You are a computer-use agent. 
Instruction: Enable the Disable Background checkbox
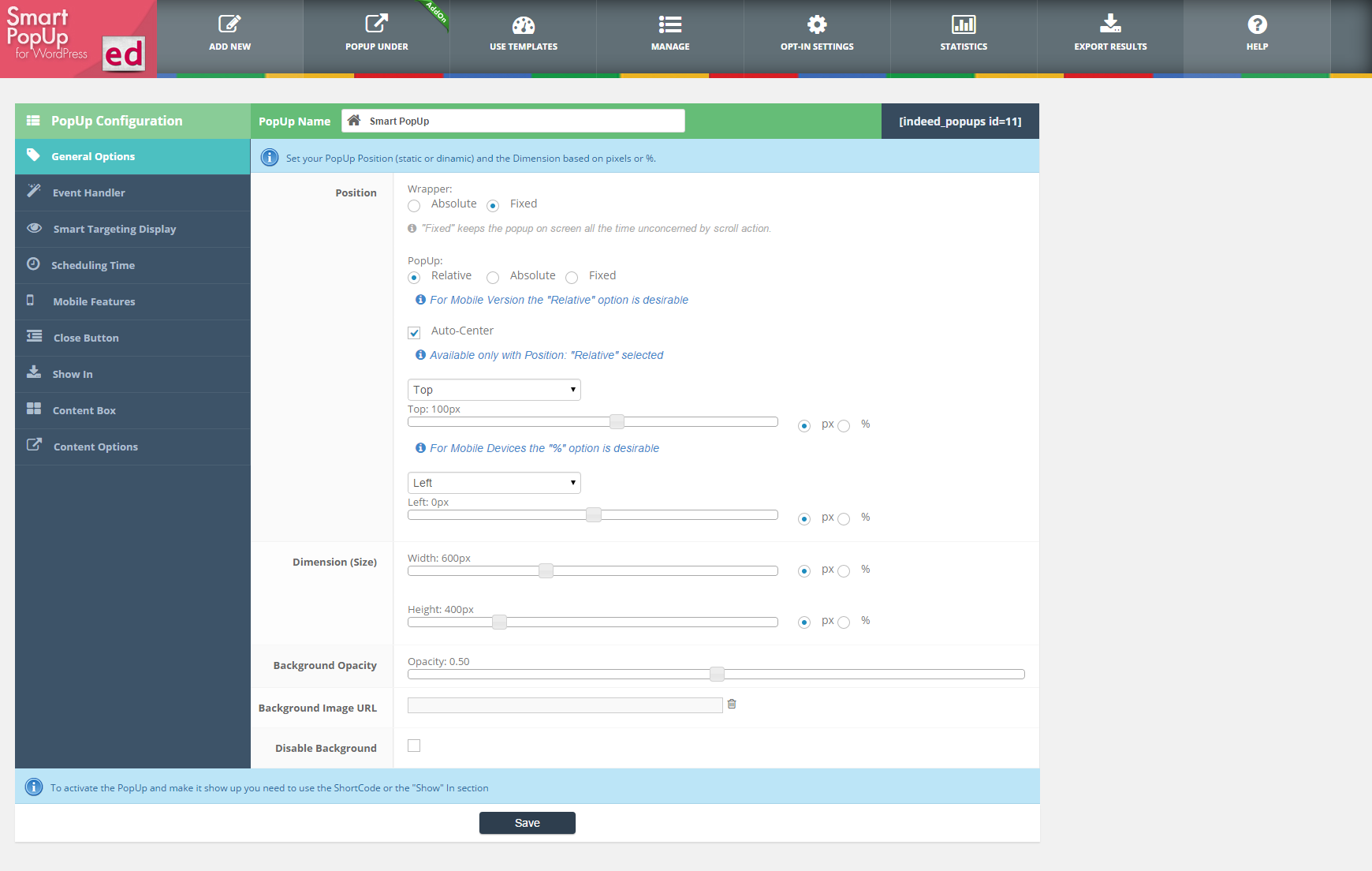click(x=414, y=746)
